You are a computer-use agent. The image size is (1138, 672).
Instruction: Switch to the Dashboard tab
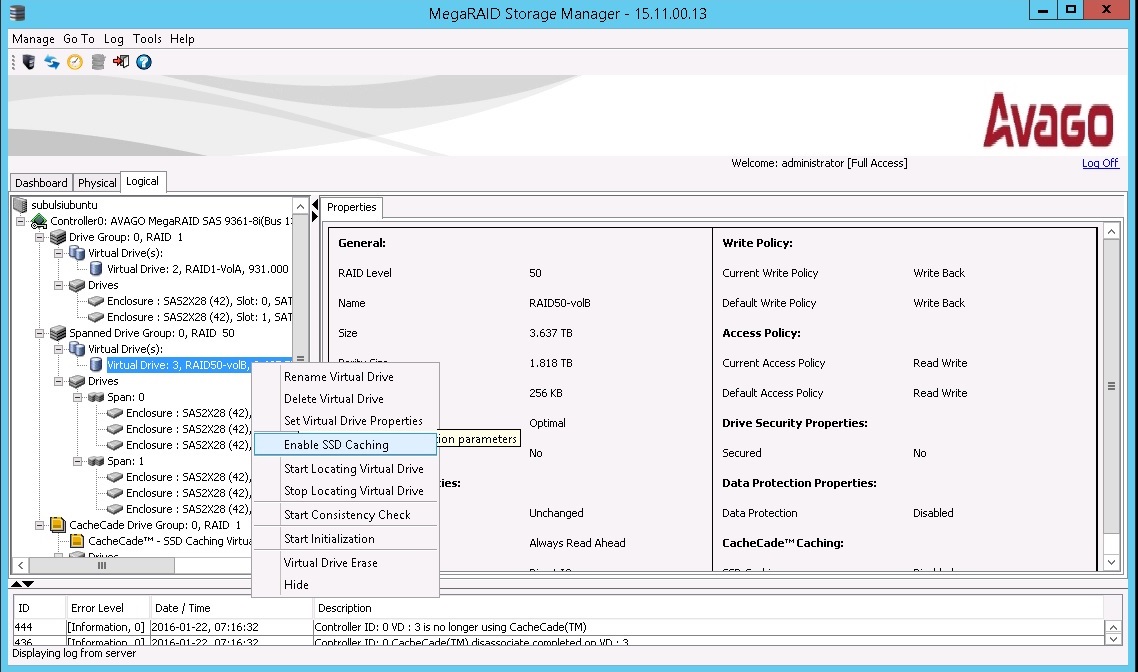[x=41, y=182]
